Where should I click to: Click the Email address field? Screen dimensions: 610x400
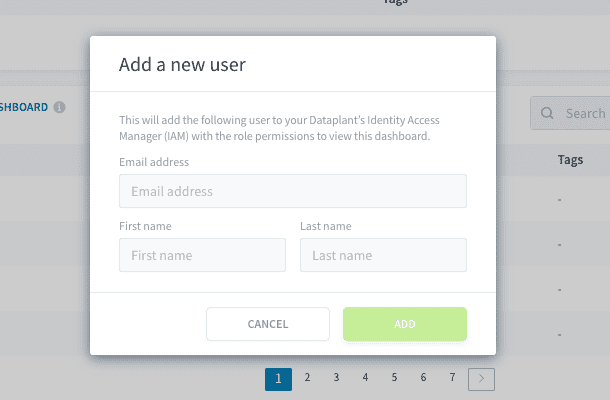coord(293,191)
